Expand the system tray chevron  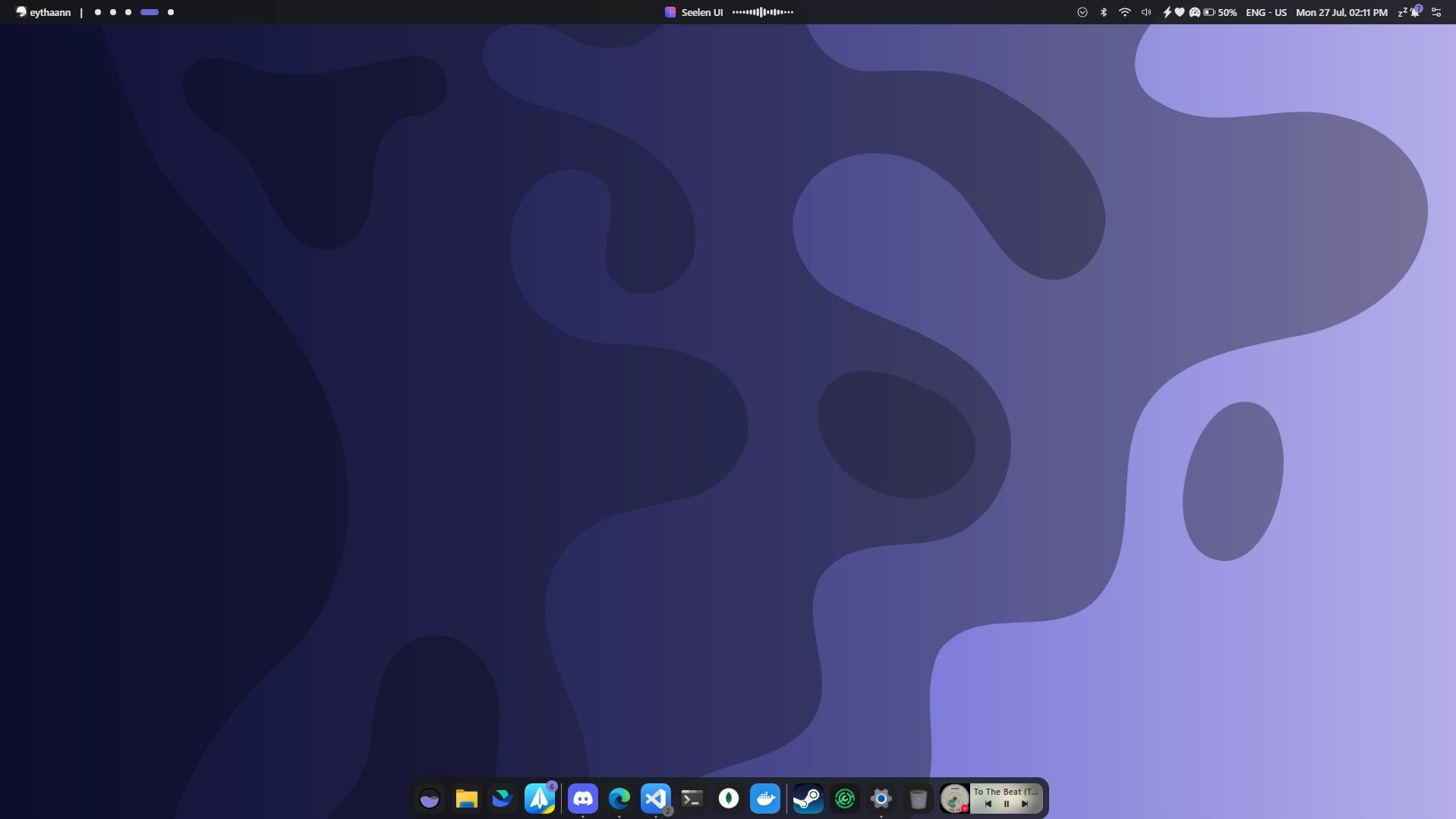1083,12
